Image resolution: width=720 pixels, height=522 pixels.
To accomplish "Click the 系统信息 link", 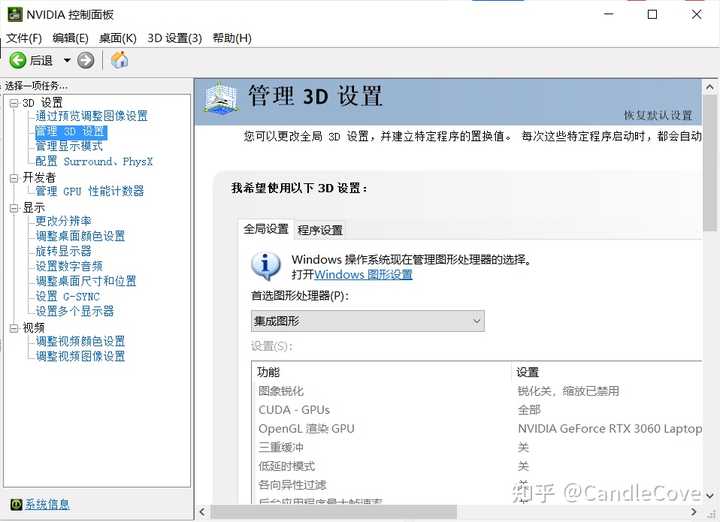I will (47, 504).
